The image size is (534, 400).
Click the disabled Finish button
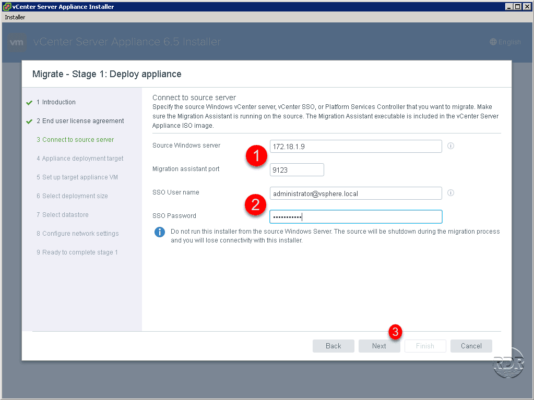(x=425, y=346)
